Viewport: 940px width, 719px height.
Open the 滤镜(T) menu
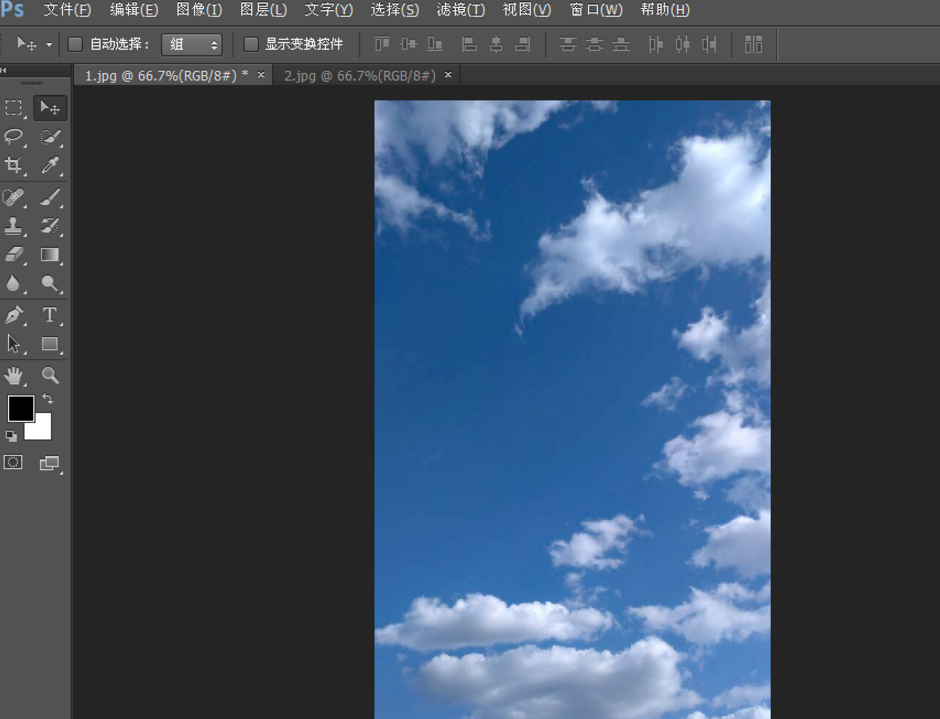coord(460,10)
